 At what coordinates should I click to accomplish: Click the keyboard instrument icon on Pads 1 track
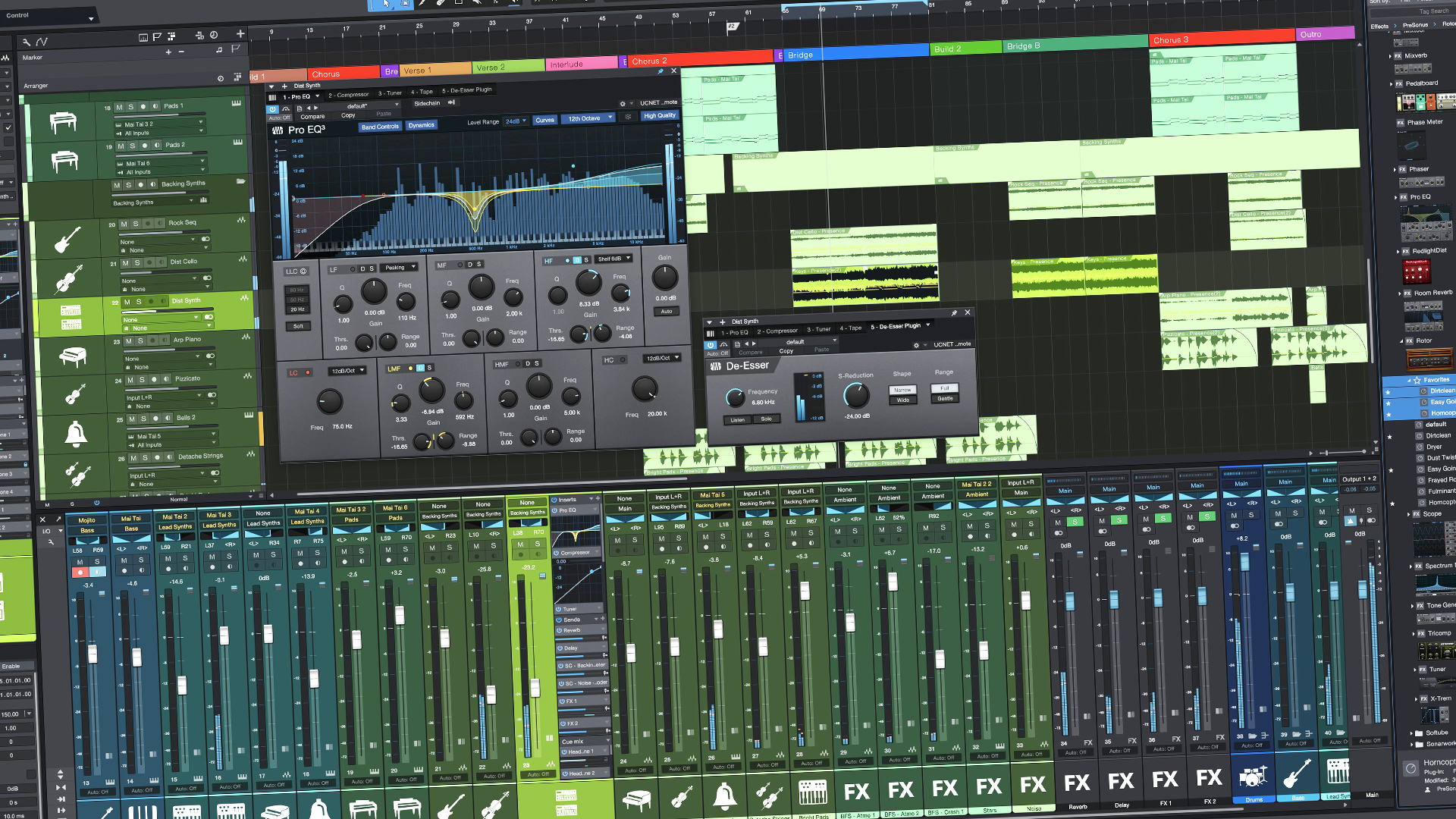click(x=236, y=103)
